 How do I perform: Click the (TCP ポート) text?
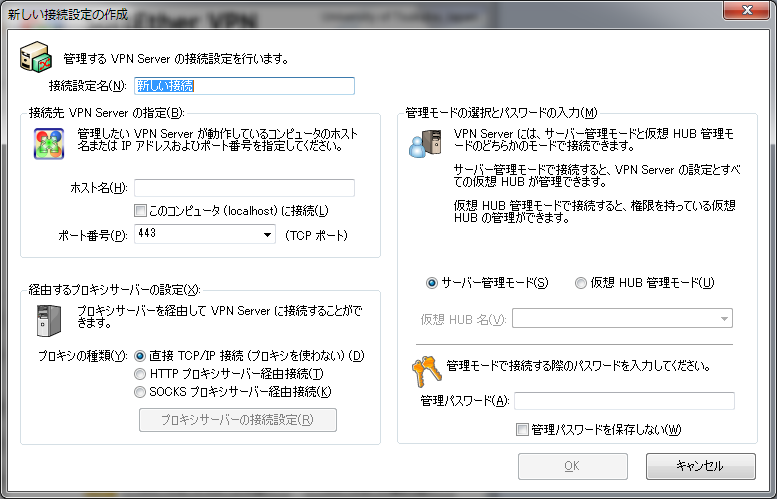click(x=316, y=235)
